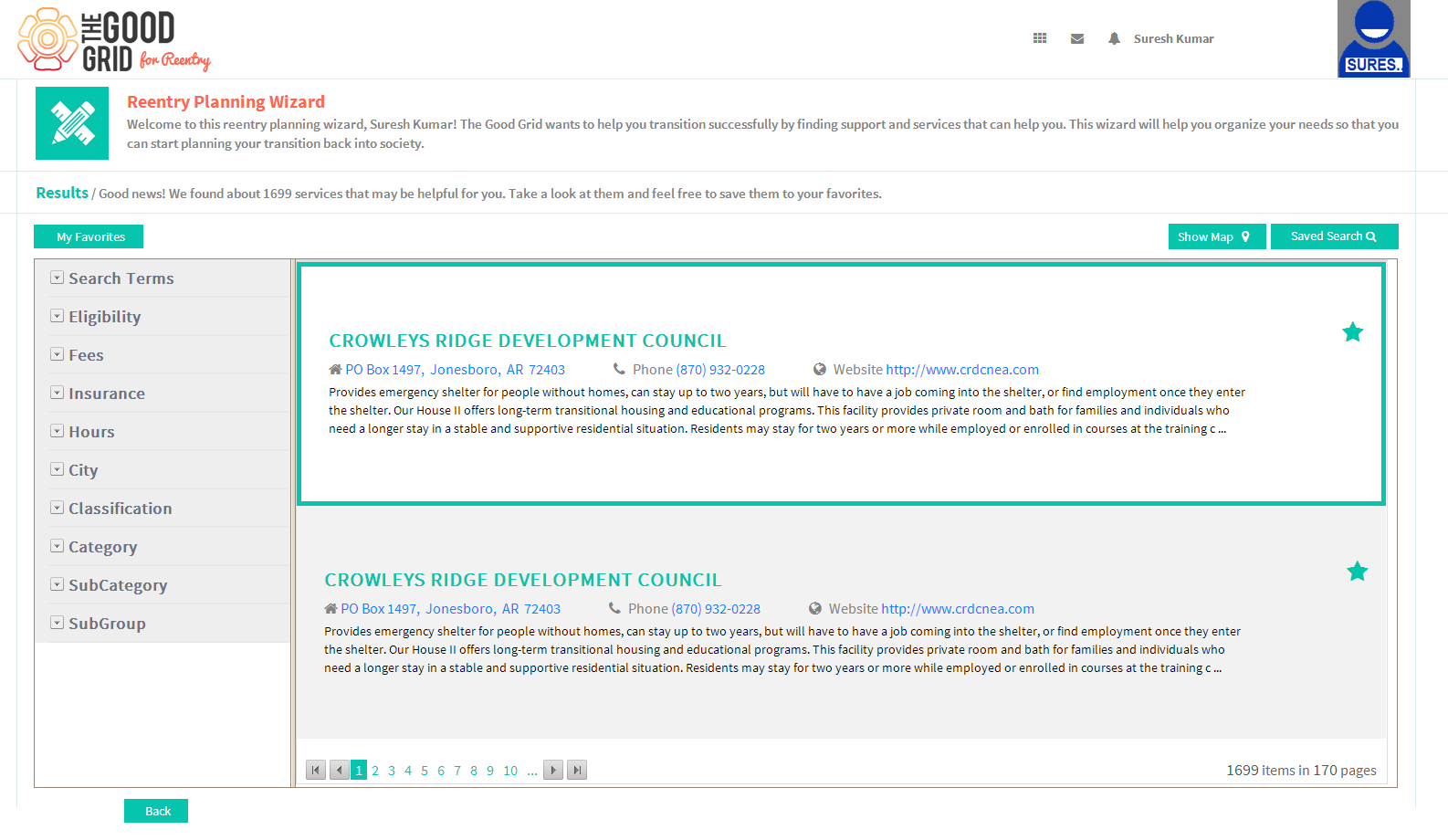Click phone icon in second result

[x=614, y=609]
